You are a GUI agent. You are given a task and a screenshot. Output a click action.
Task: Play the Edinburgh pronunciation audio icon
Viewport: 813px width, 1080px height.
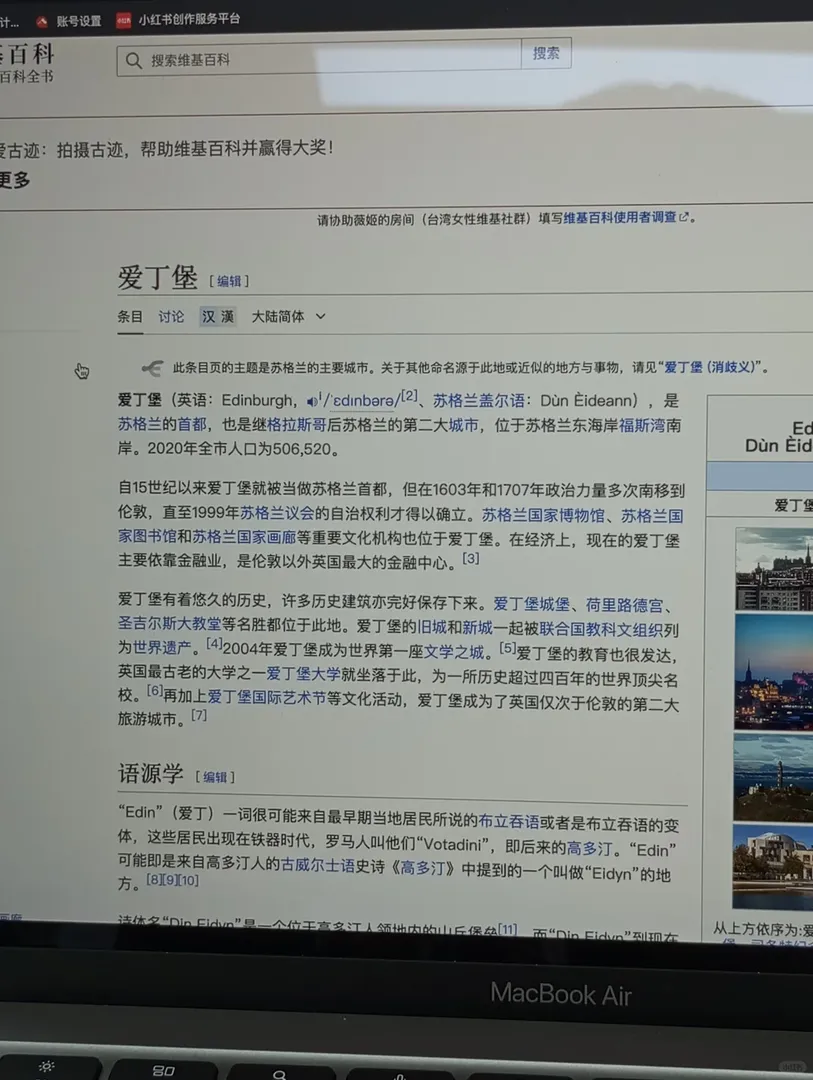point(313,401)
